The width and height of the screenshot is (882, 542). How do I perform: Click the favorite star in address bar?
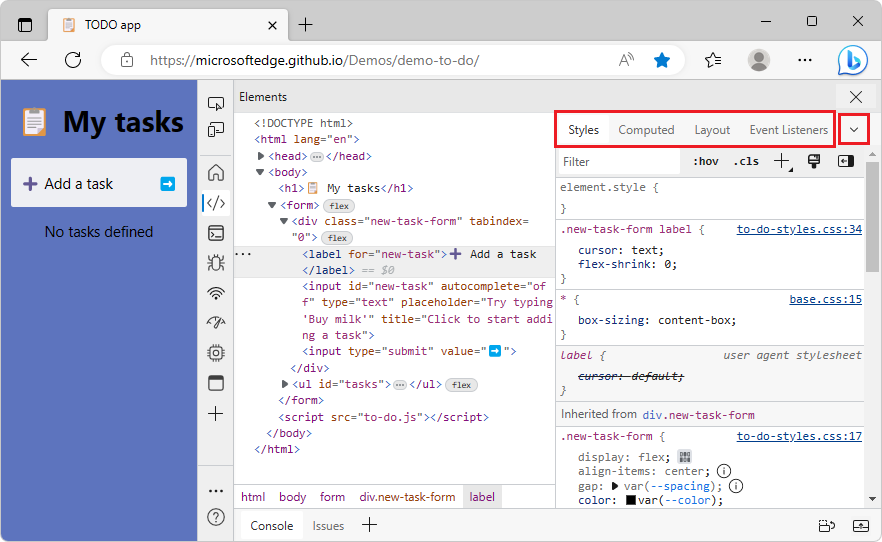pyautogui.click(x=662, y=60)
